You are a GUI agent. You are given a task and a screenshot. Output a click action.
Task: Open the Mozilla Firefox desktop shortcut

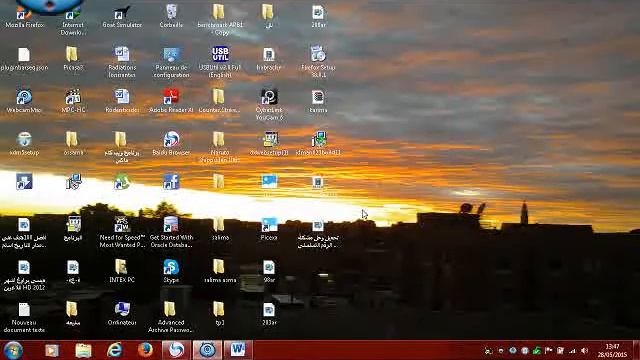(x=24, y=17)
